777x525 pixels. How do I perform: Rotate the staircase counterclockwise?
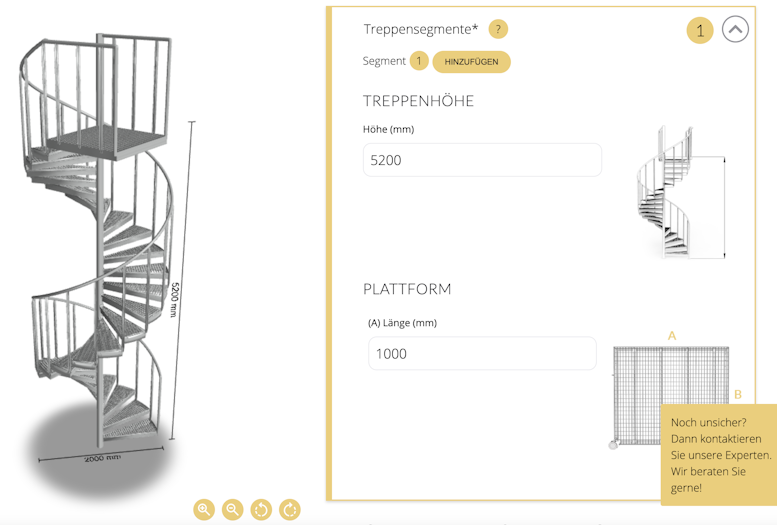click(x=261, y=509)
